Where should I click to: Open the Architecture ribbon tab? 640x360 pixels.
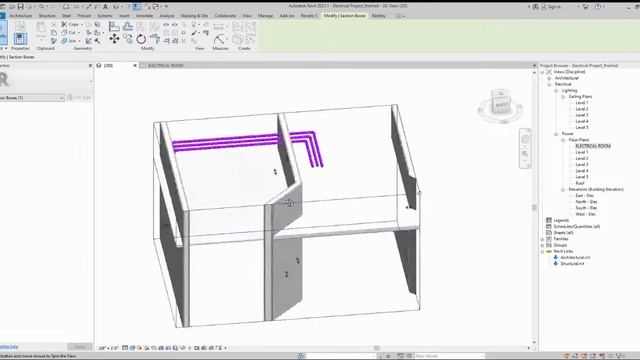pos(21,16)
